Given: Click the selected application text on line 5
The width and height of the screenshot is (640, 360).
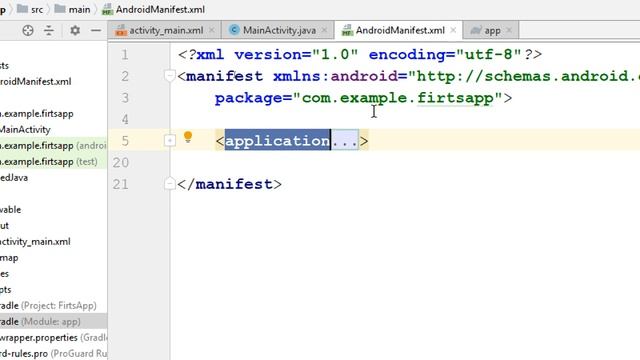Looking at the screenshot, I should pyautogui.click(x=278, y=141).
